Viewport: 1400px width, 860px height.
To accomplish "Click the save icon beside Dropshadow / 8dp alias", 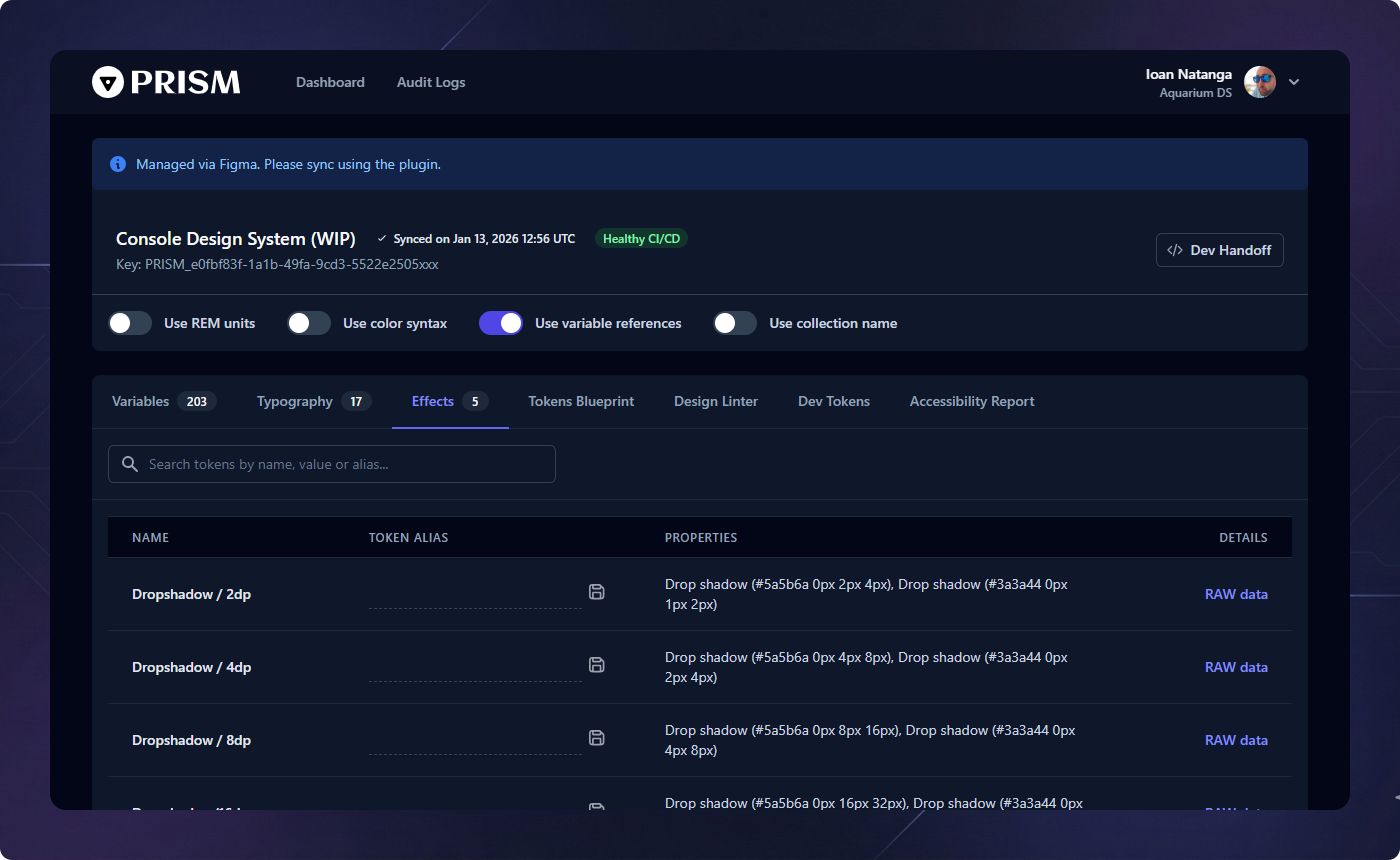I will click(597, 738).
